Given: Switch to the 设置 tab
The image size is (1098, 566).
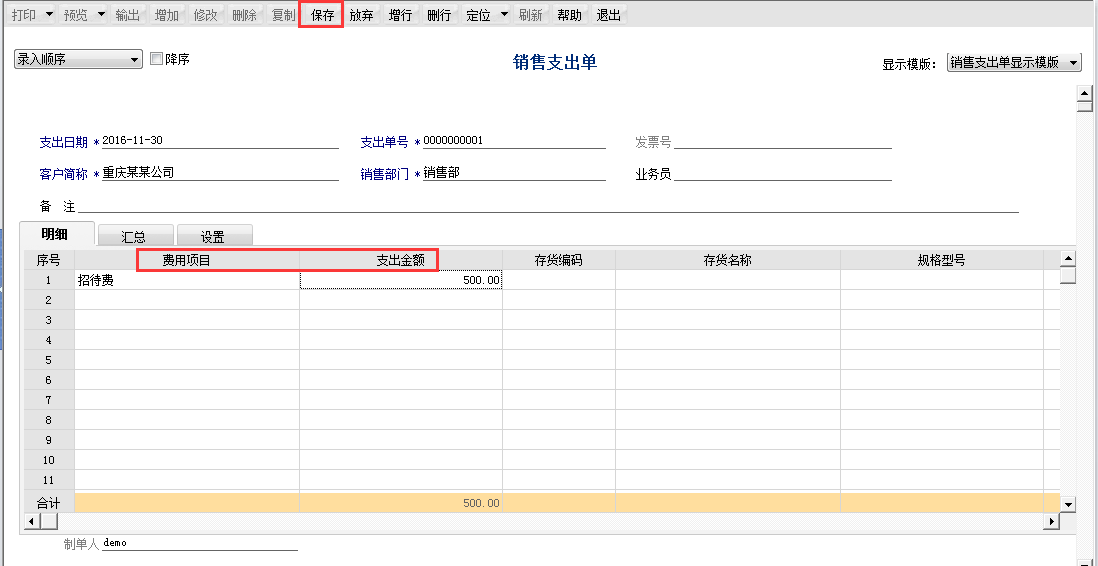Looking at the screenshot, I should tap(213, 236).
